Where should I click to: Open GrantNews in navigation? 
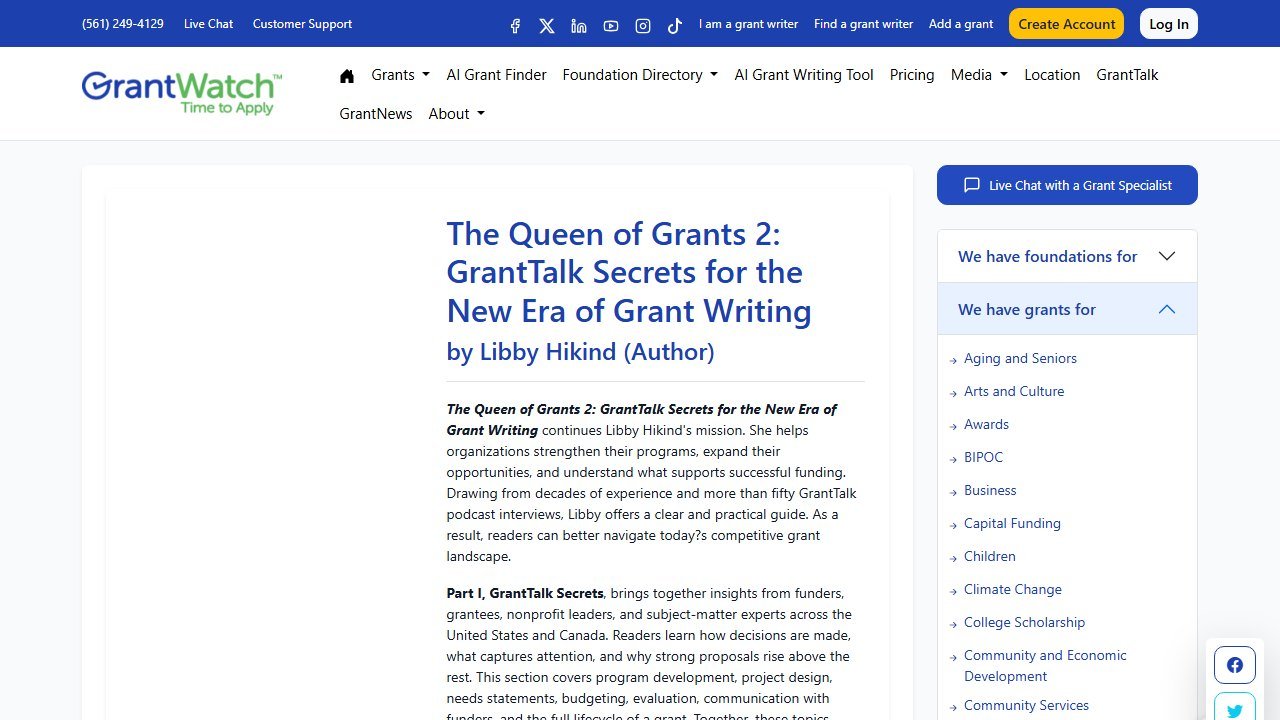(376, 114)
